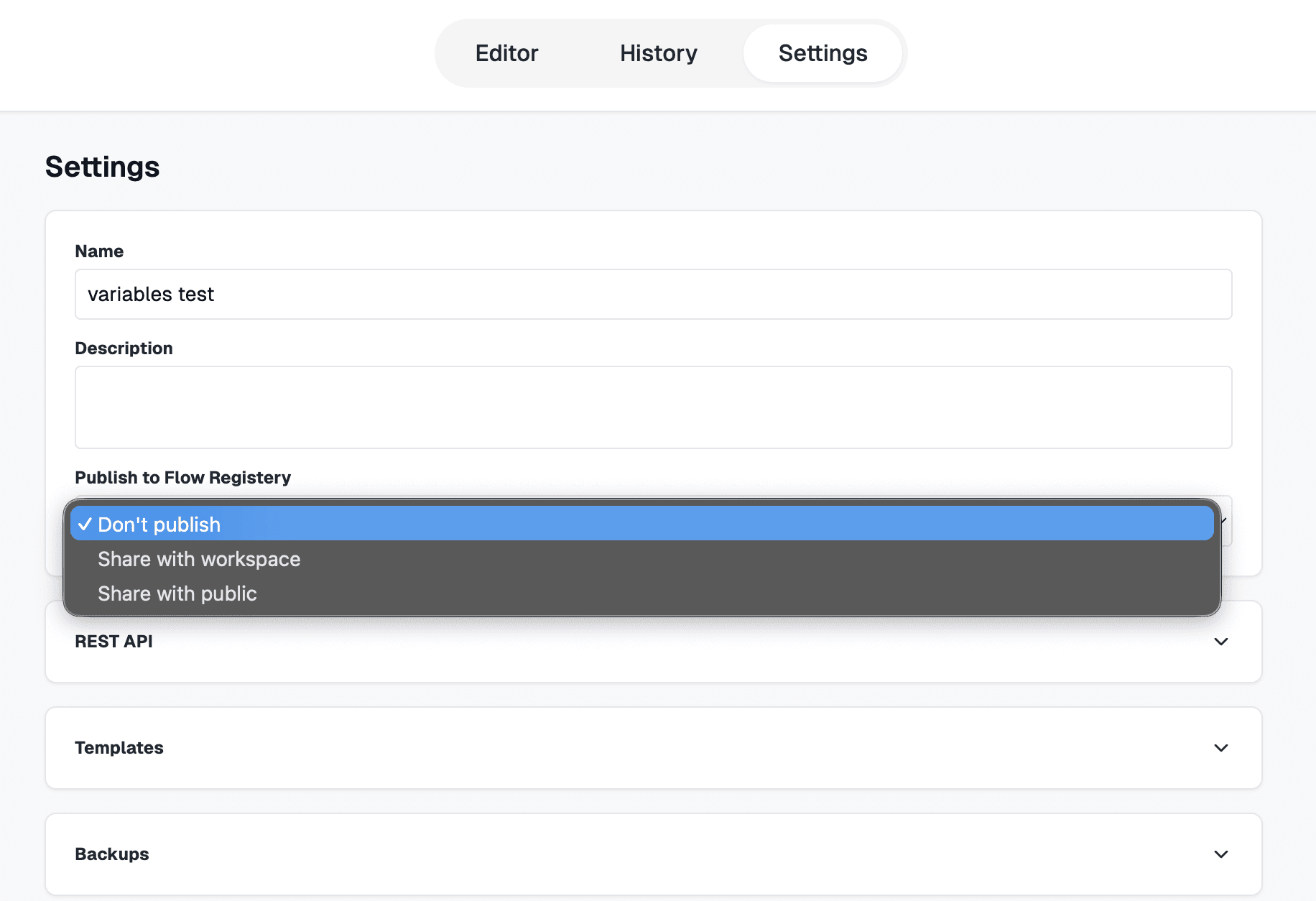Viewport: 1316px width, 901px height.
Task: Click inside the empty Description field
Action: pyautogui.click(x=653, y=407)
